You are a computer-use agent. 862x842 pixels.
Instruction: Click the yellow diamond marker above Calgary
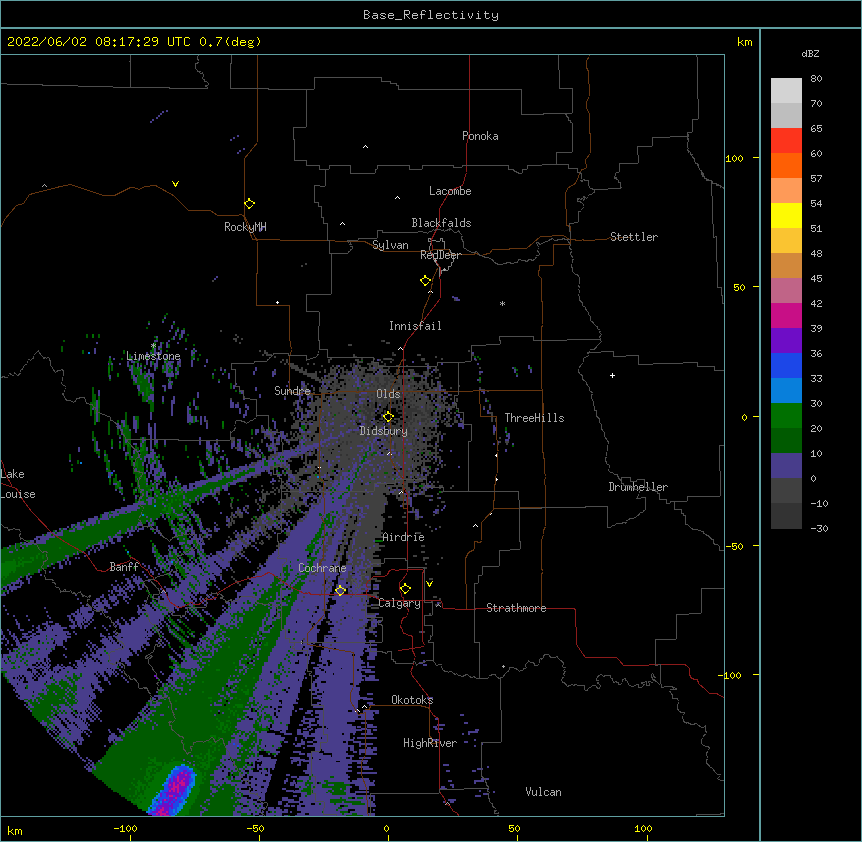coord(405,589)
